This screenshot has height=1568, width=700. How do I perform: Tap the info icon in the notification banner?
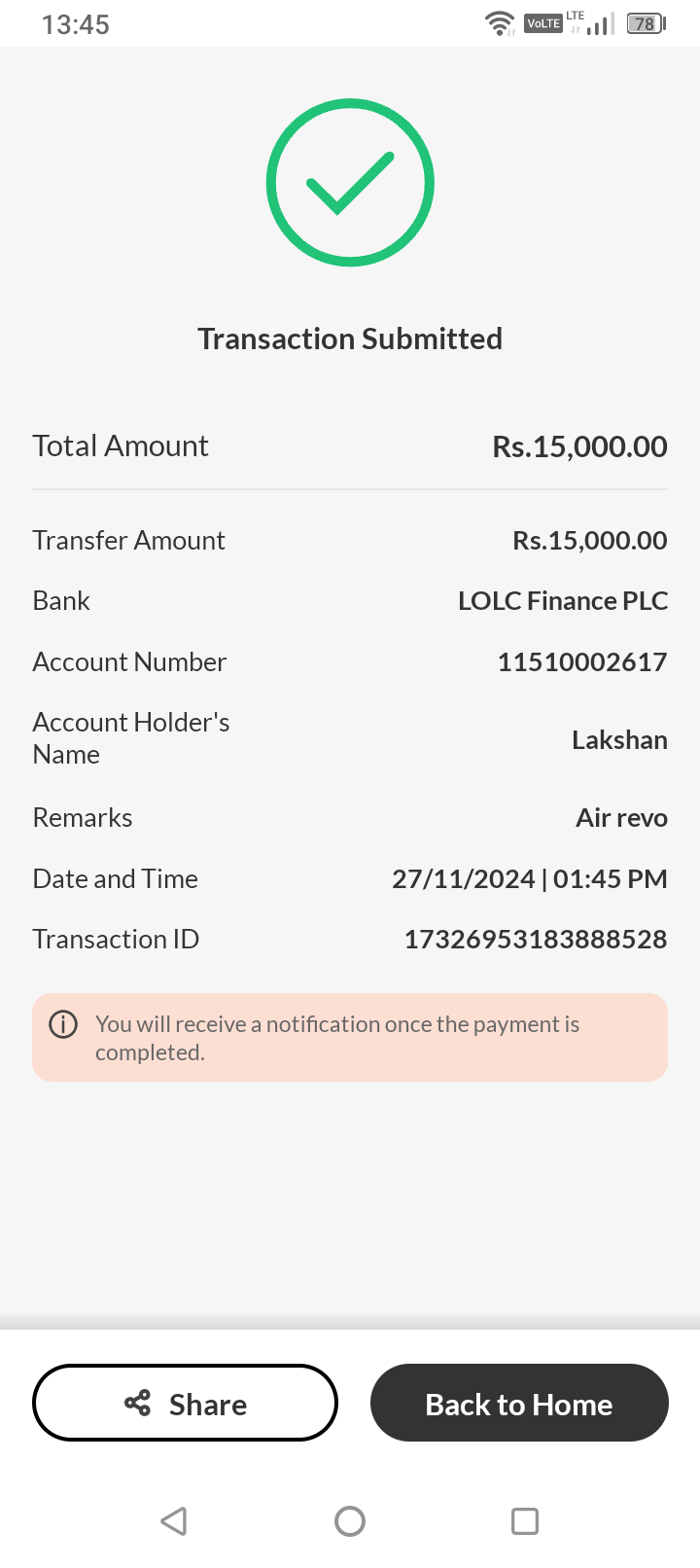tap(63, 1025)
